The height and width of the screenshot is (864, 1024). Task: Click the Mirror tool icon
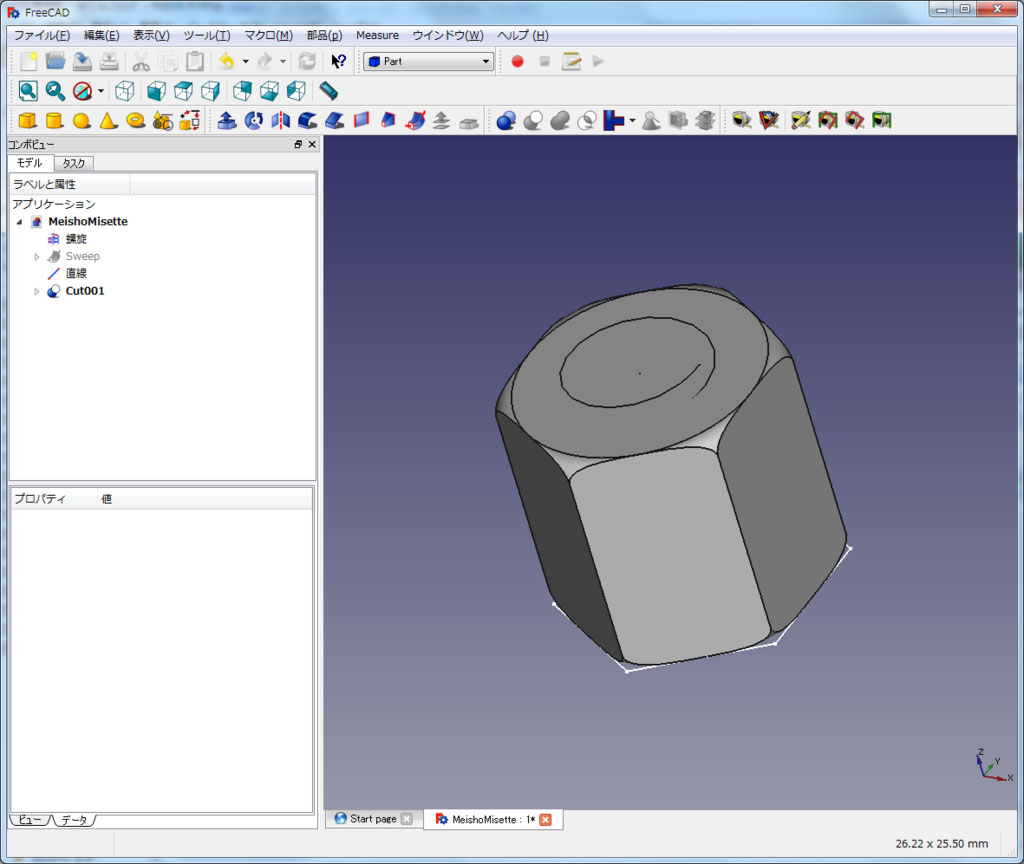click(x=281, y=120)
